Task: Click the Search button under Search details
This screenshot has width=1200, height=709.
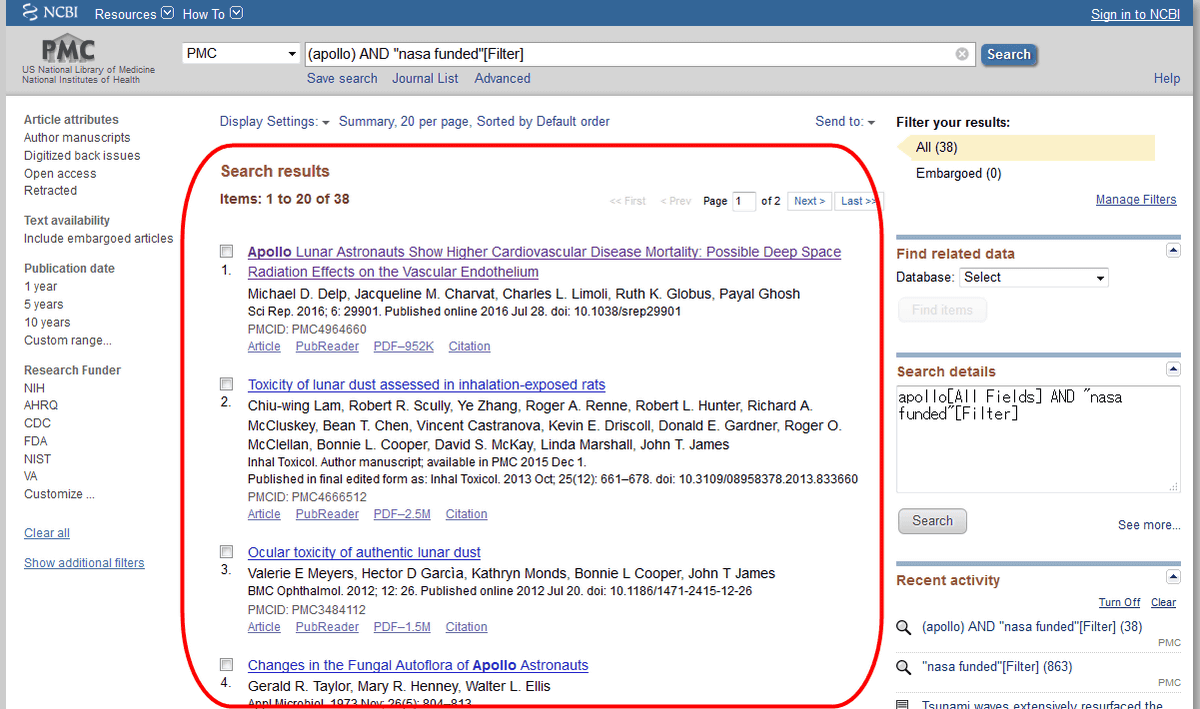Action: (x=932, y=521)
